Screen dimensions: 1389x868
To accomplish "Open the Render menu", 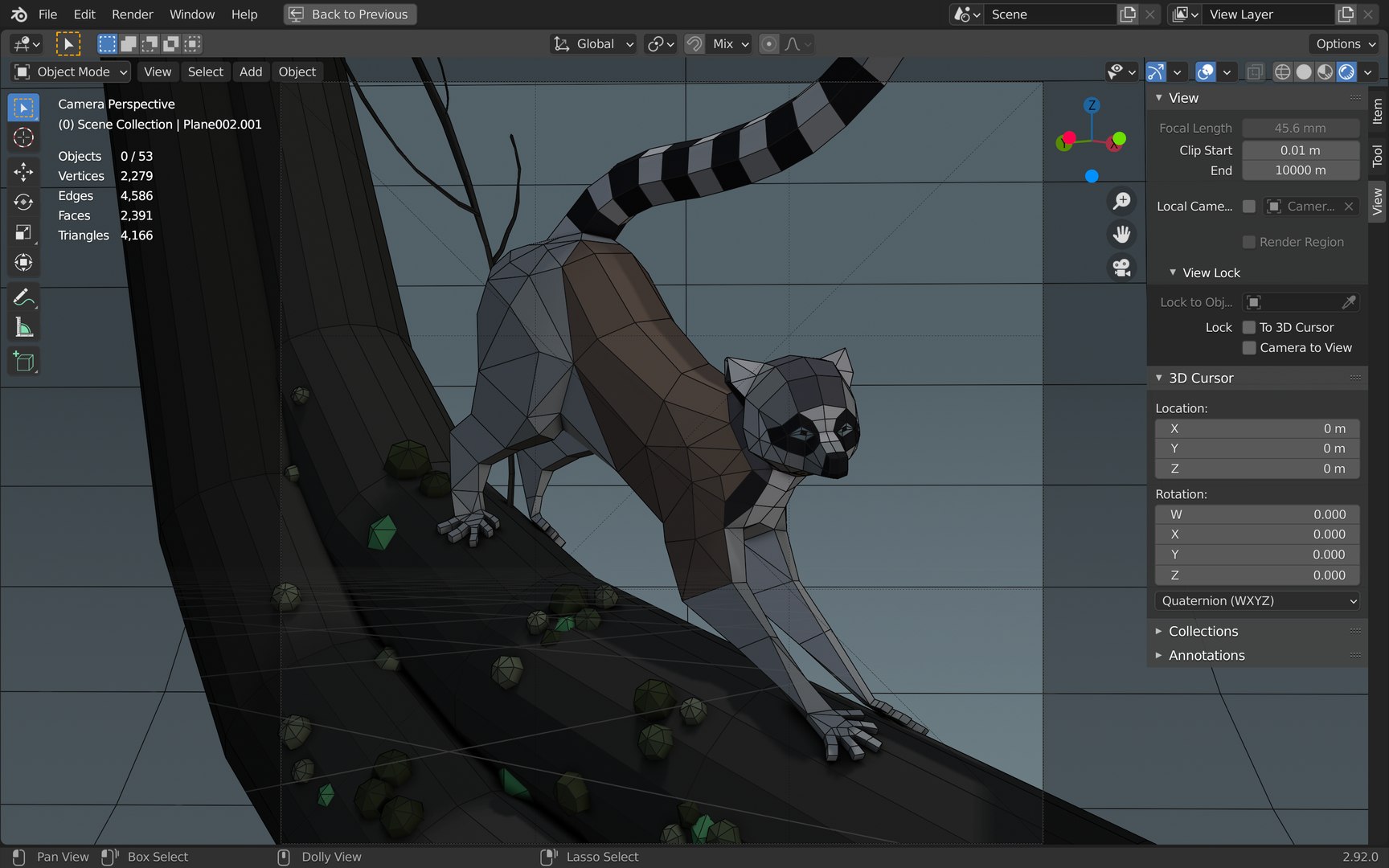I will [x=132, y=14].
